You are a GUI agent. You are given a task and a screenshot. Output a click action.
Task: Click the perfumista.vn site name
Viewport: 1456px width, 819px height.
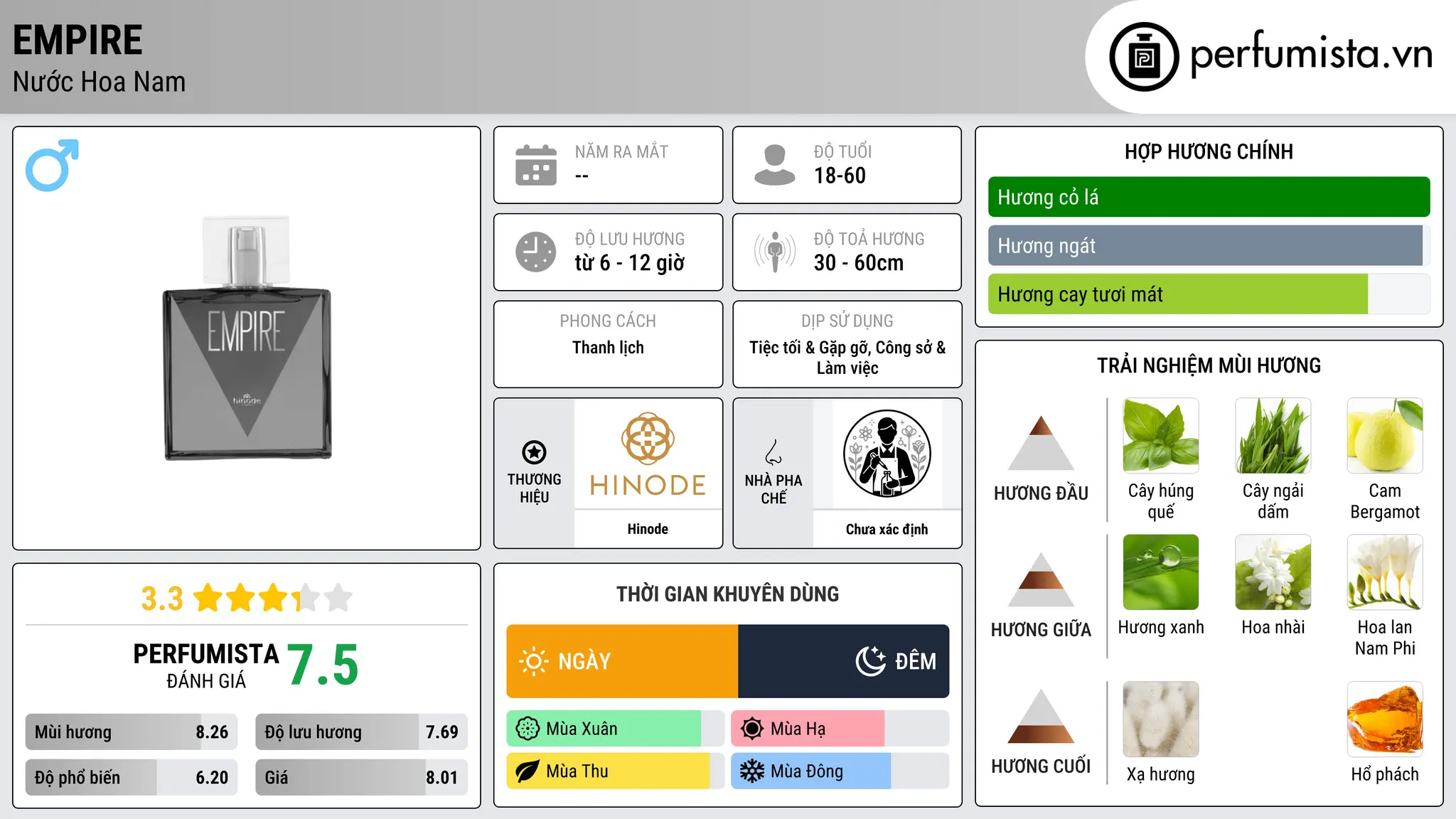(1311, 55)
